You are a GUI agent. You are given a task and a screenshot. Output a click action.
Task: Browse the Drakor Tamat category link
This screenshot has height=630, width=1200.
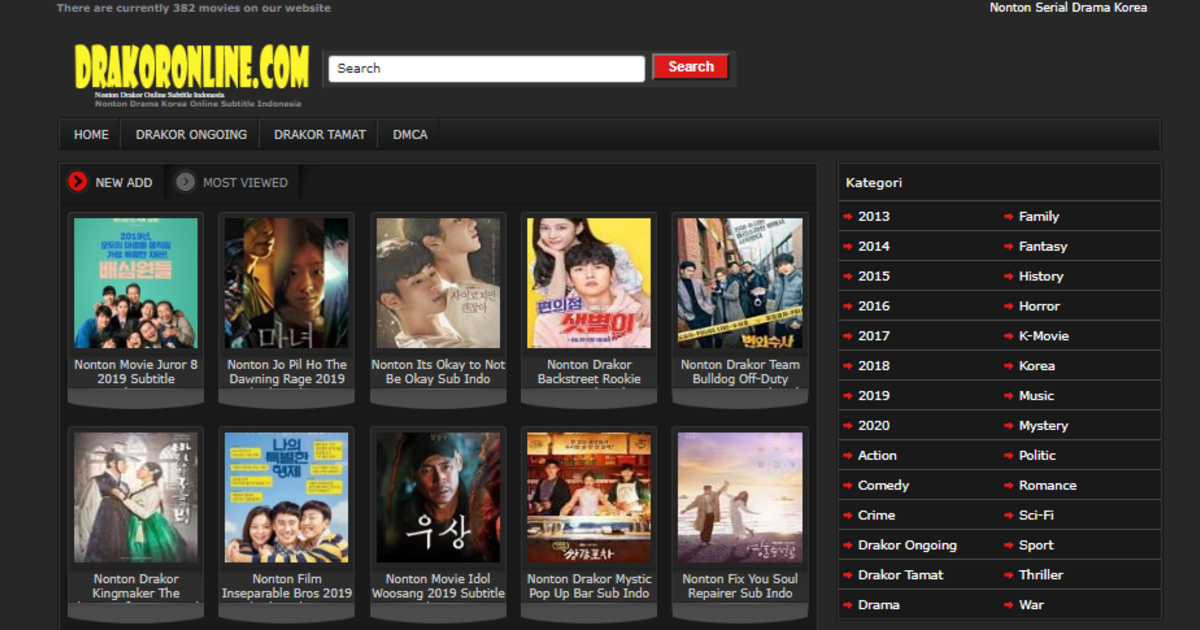point(900,575)
